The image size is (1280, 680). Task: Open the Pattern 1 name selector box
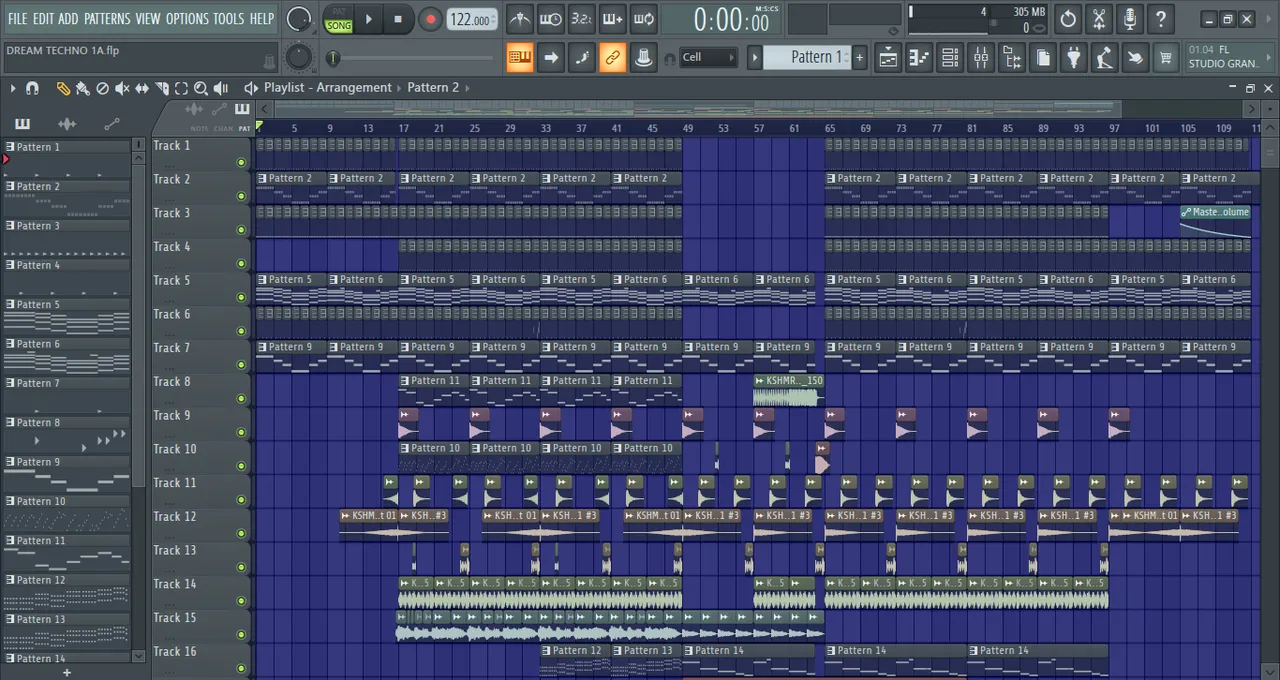(806, 57)
